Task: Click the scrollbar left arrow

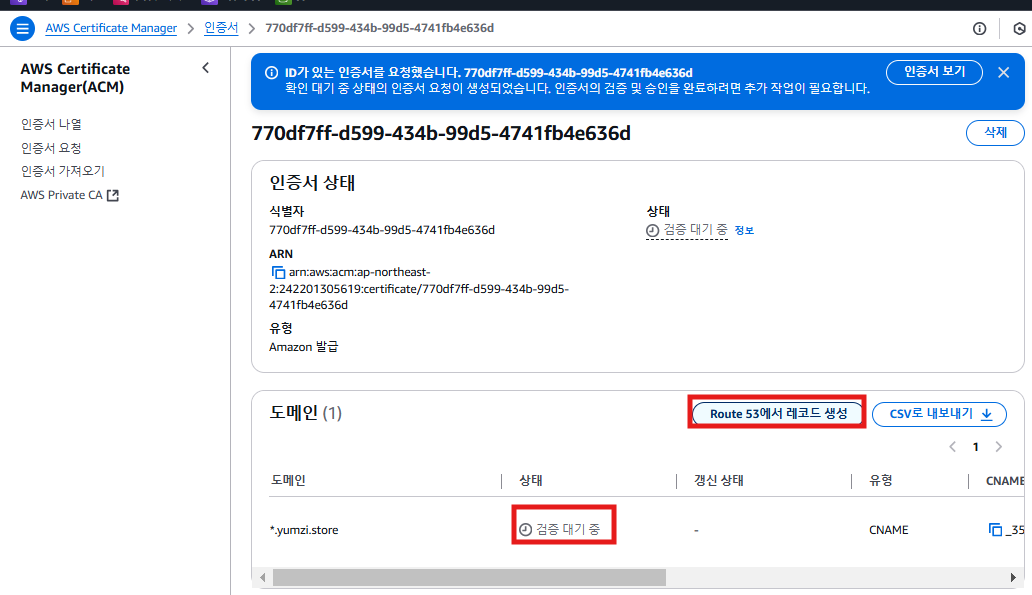Action: [263, 577]
